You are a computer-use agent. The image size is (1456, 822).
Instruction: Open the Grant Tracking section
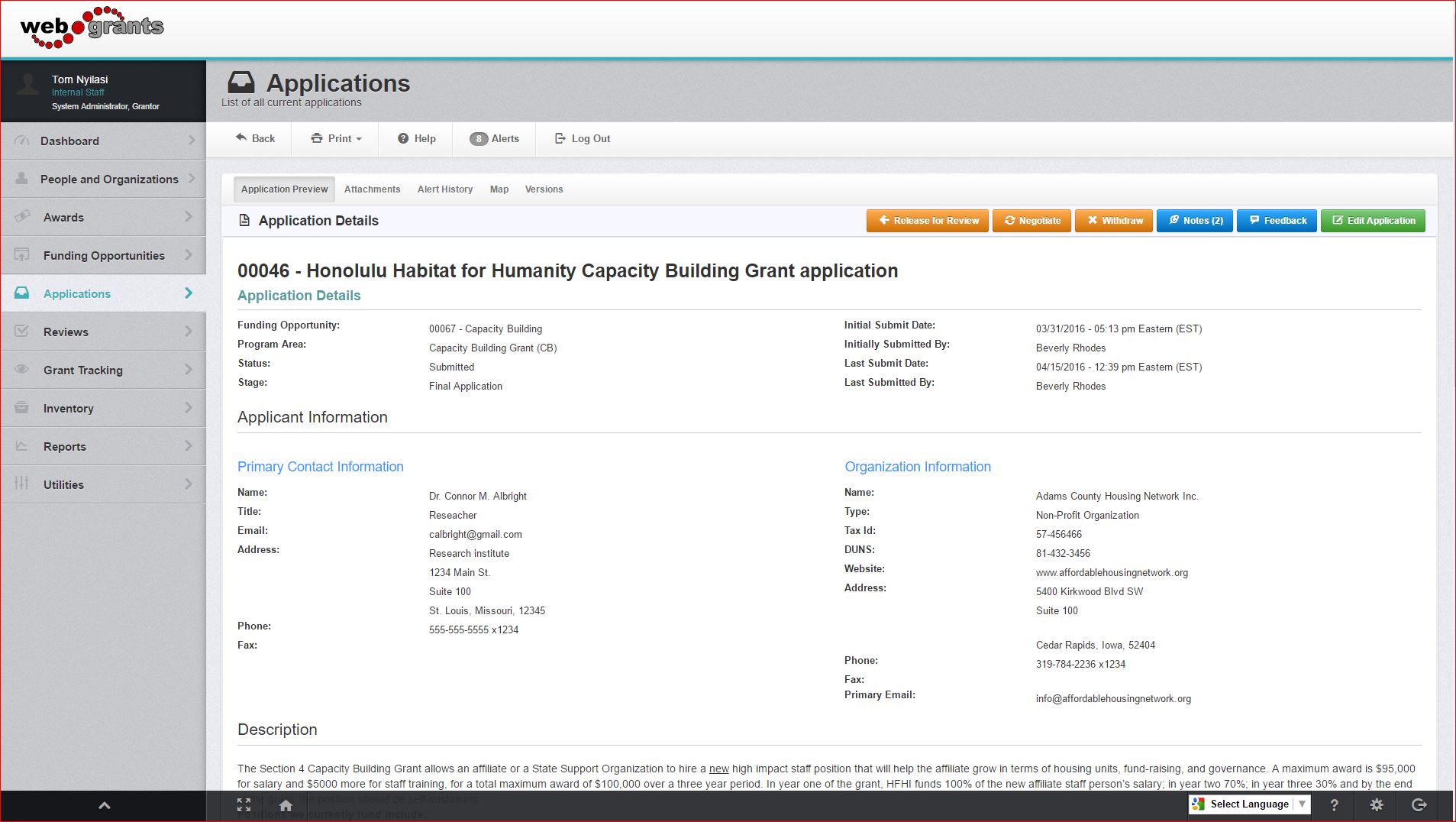click(x=82, y=370)
